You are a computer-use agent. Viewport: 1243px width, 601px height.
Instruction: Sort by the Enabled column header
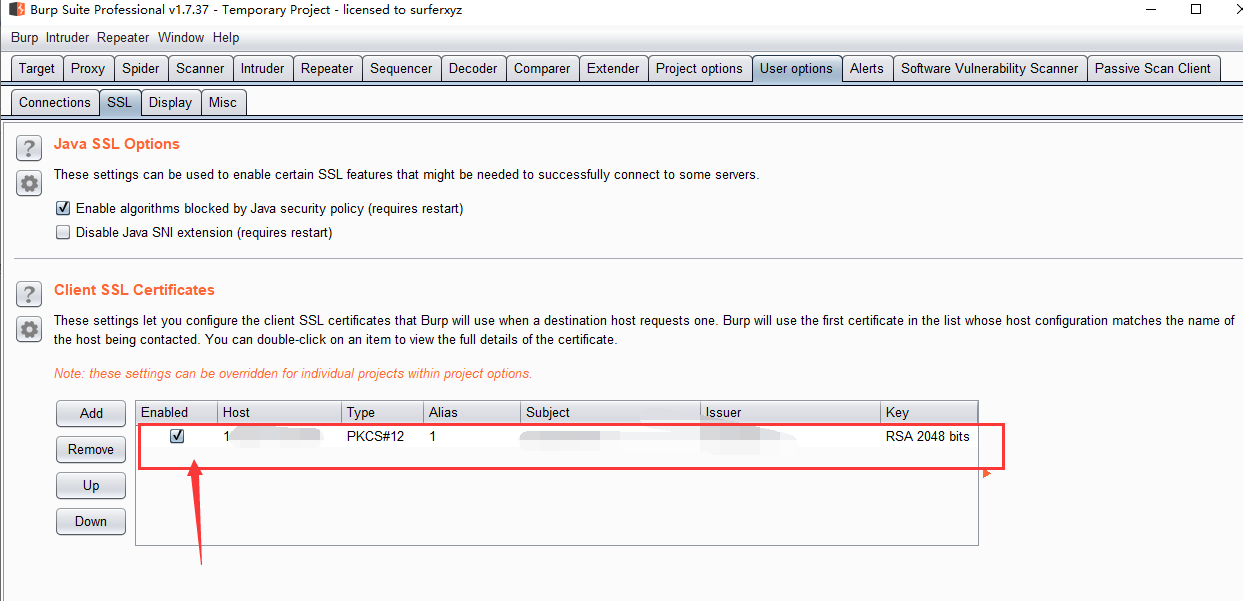(177, 412)
